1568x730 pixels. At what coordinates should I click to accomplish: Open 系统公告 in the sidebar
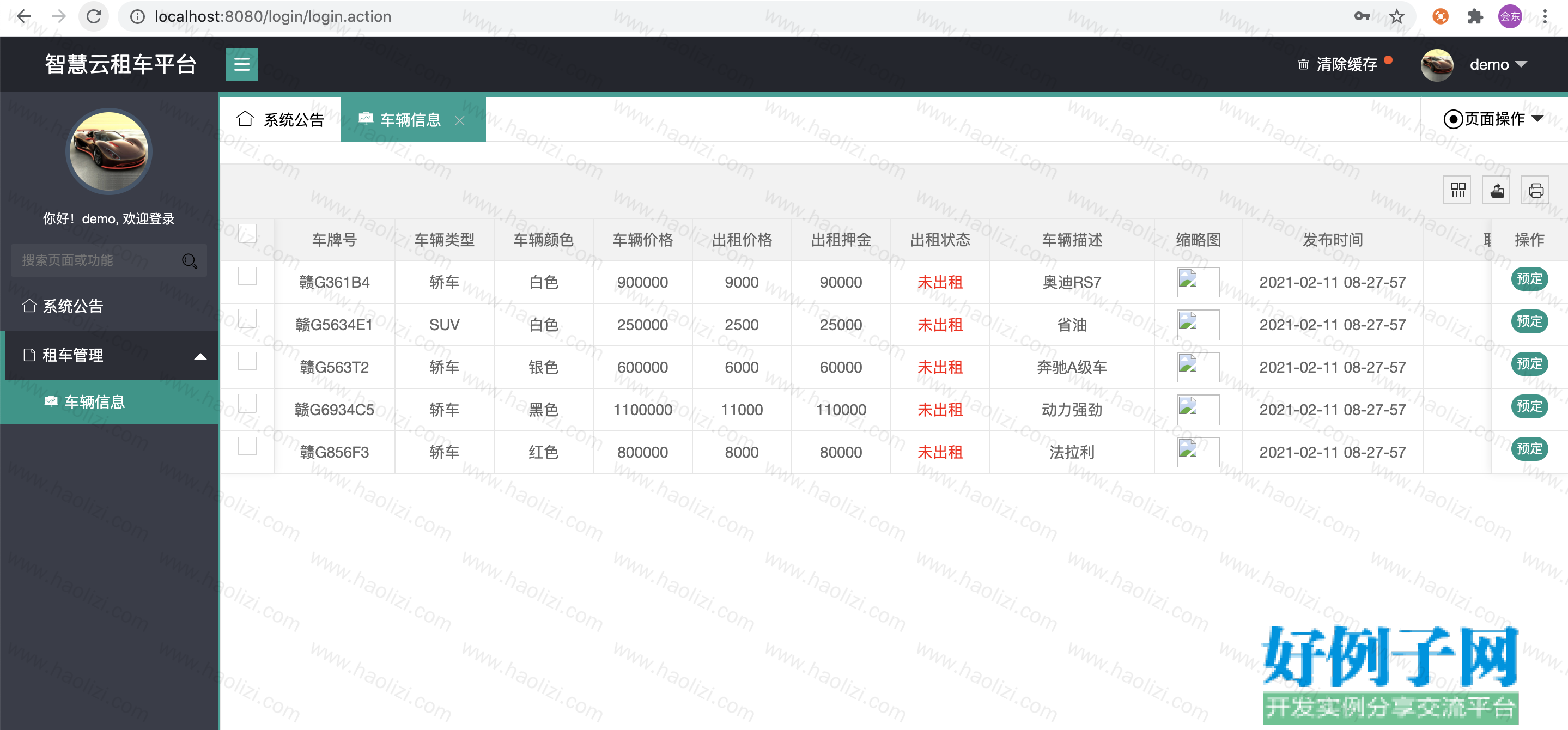click(x=110, y=306)
